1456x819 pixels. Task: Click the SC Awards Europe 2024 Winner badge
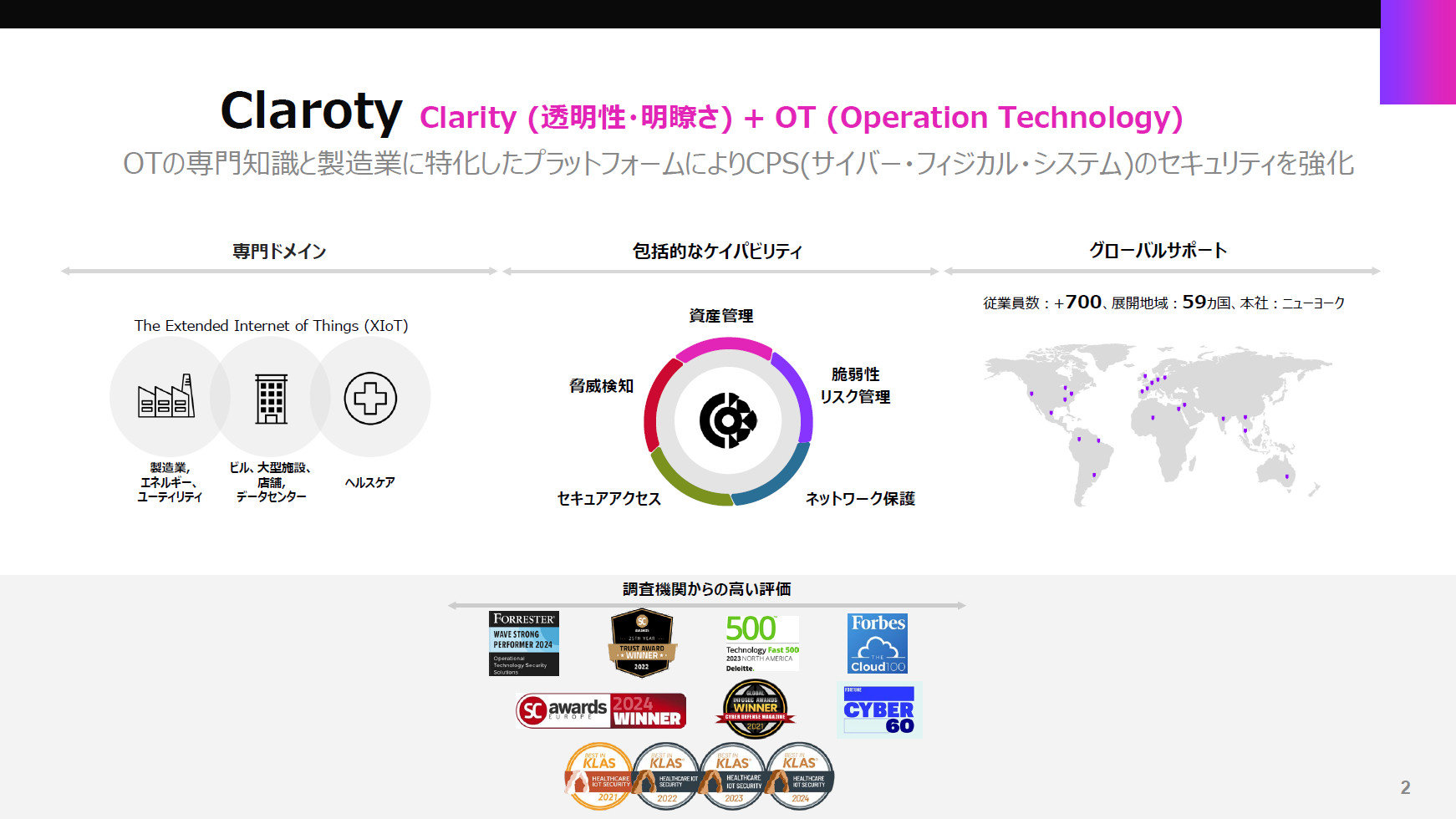601,710
